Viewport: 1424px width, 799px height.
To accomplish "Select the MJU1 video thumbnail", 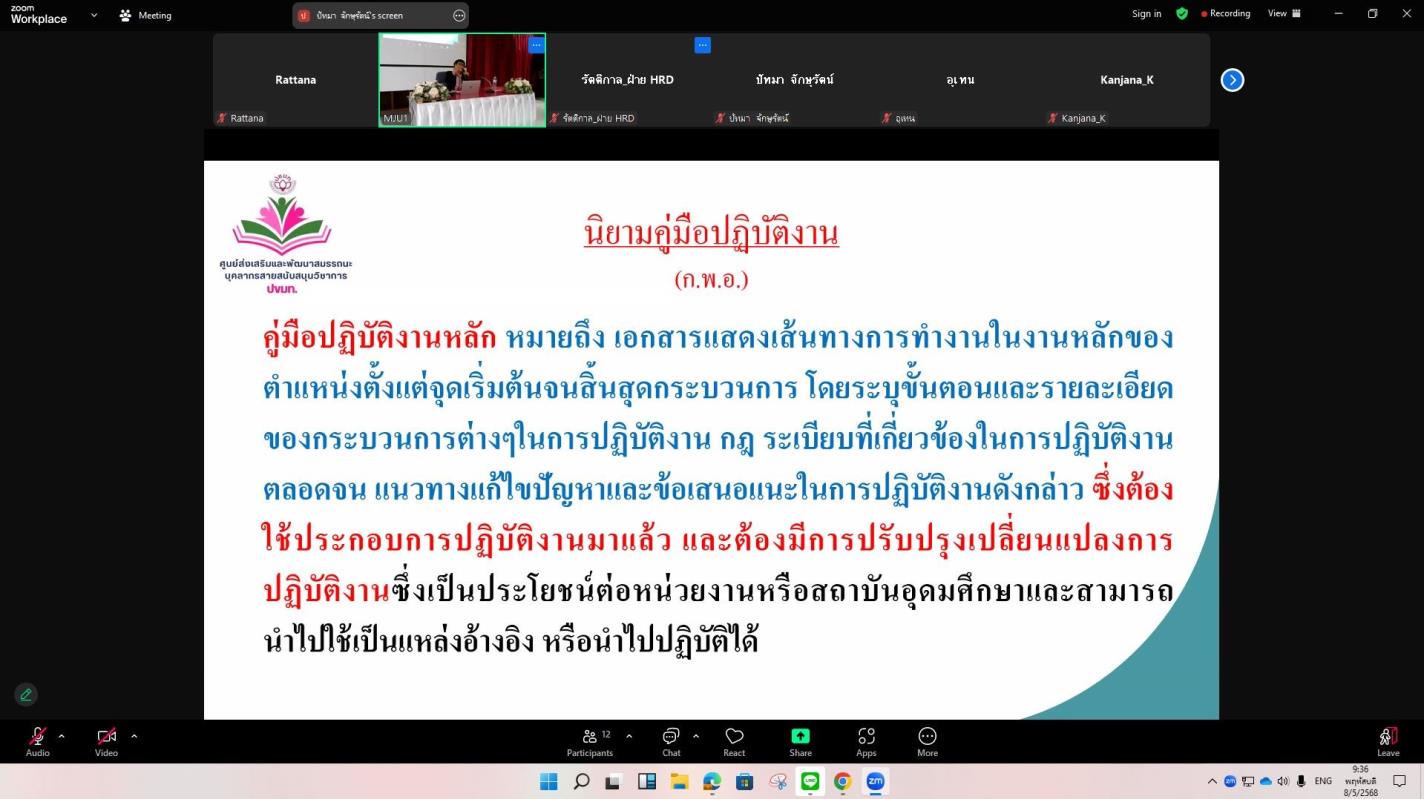I will pos(462,80).
